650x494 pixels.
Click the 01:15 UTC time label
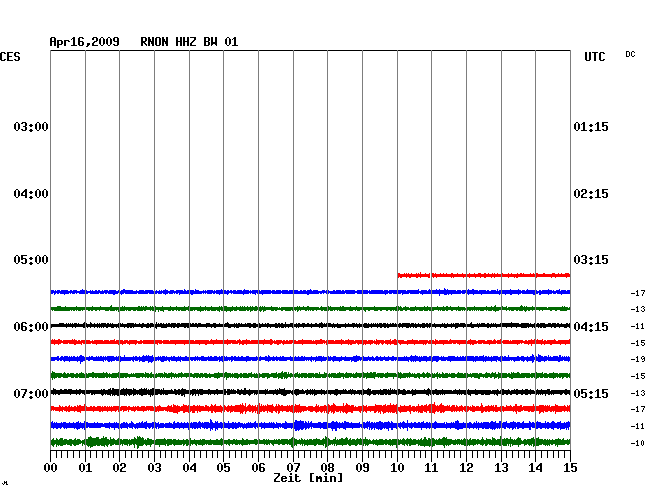[591, 127]
